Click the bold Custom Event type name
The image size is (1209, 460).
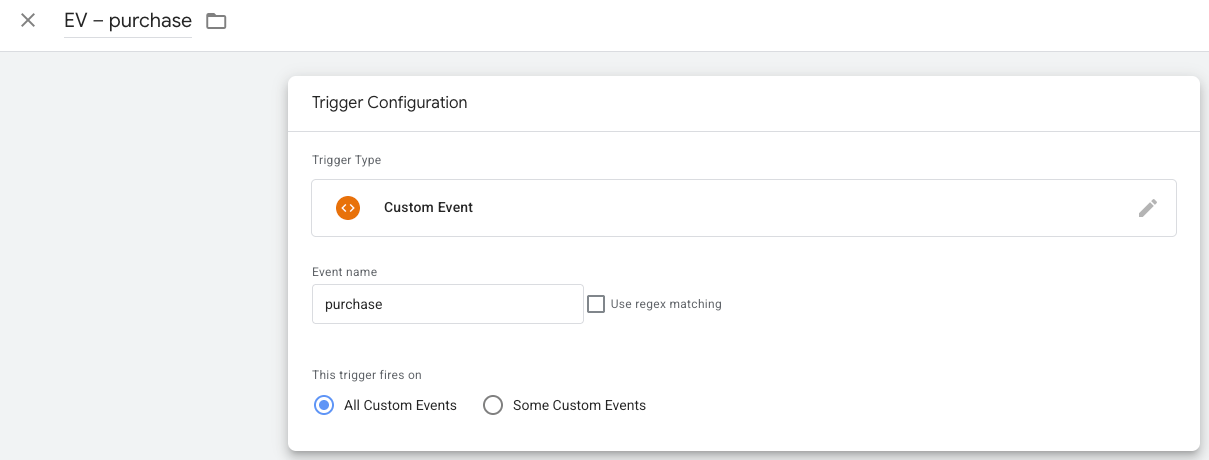tap(428, 208)
